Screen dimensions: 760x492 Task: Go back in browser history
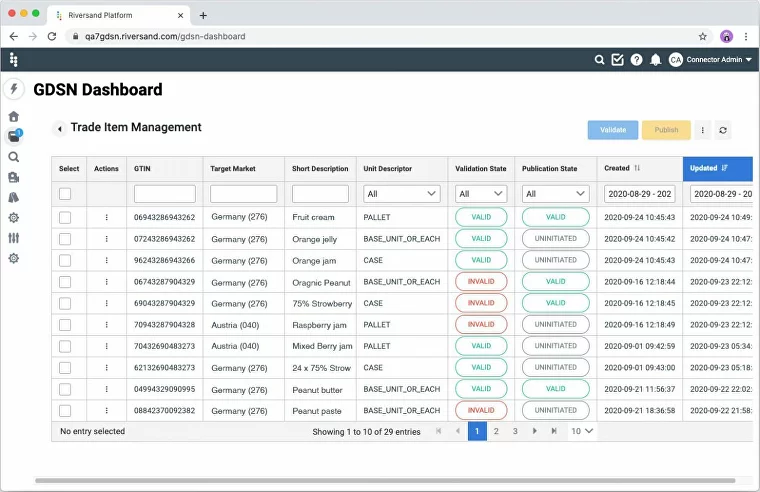point(14,36)
